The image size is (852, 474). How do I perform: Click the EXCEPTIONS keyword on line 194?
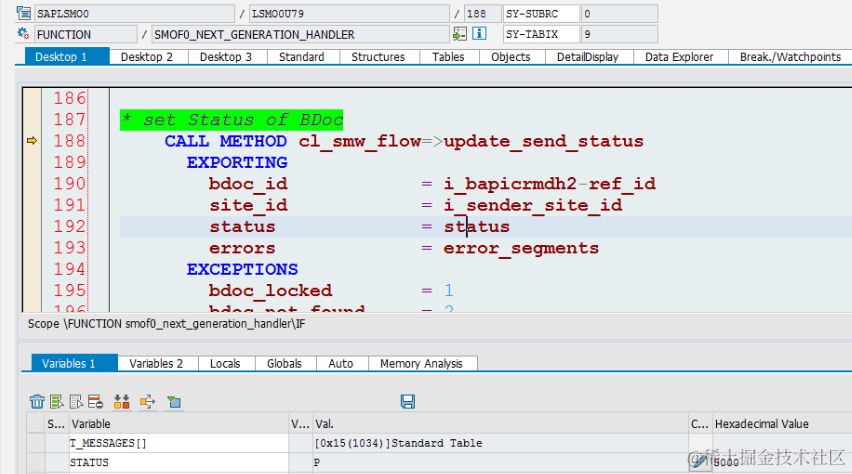tap(242, 269)
